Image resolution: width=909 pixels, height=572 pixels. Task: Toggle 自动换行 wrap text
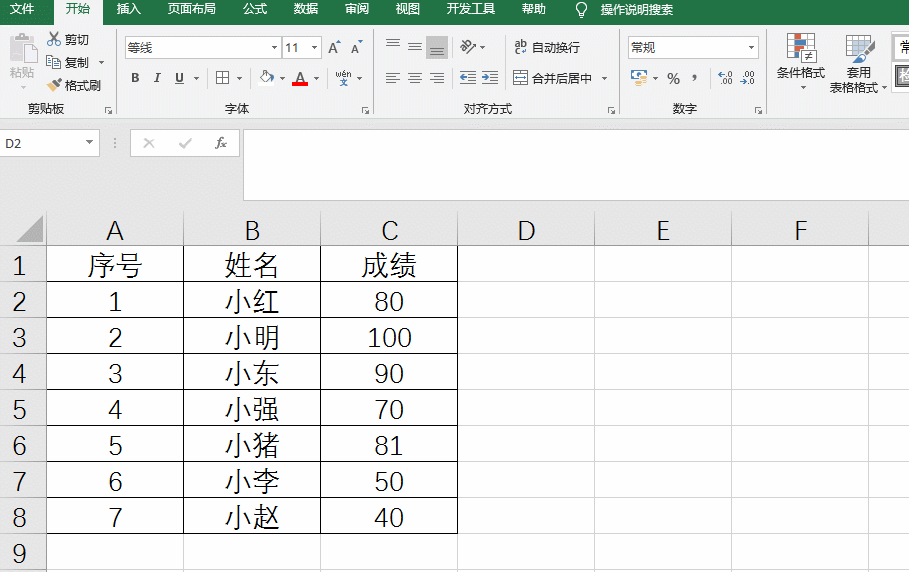click(547, 48)
